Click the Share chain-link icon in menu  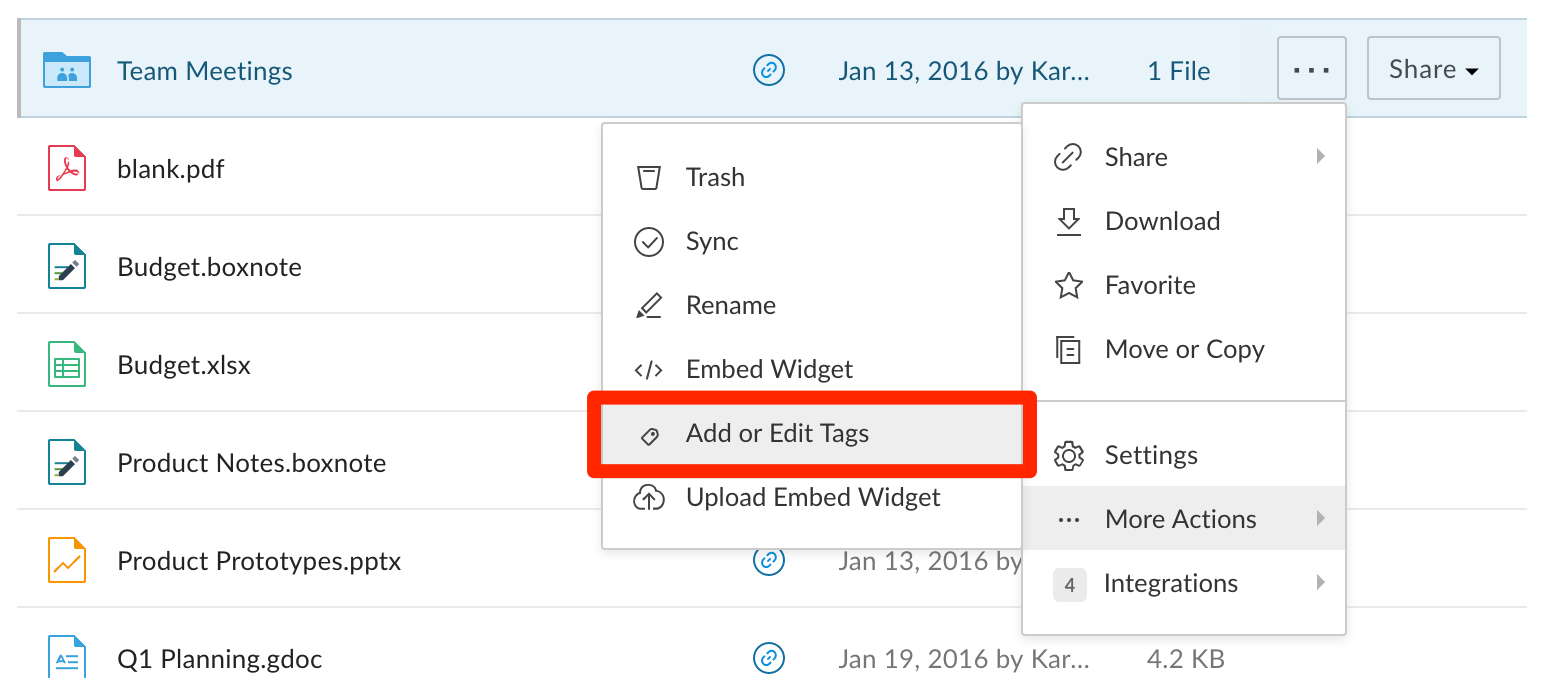point(1069,158)
